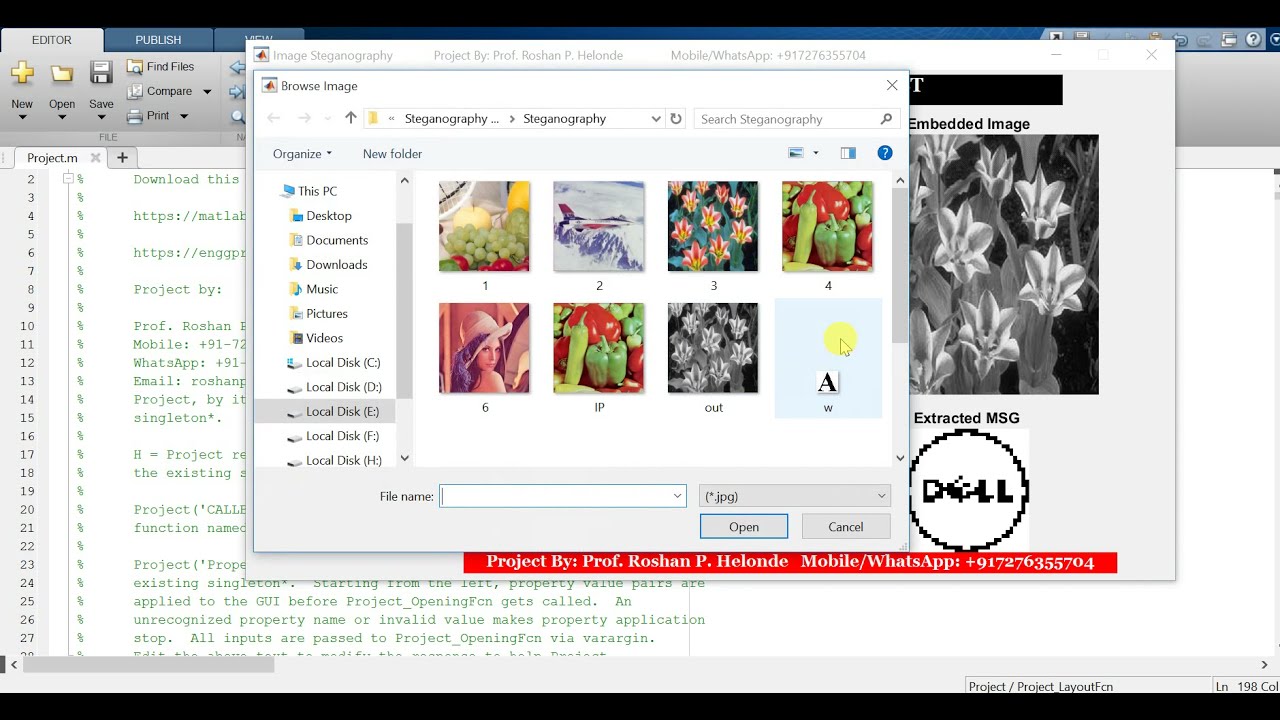The height and width of the screenshot is (720, 1280).
Task: Click the Redo arrow in MATLAB quick access bar
Action: point(1205,40)
